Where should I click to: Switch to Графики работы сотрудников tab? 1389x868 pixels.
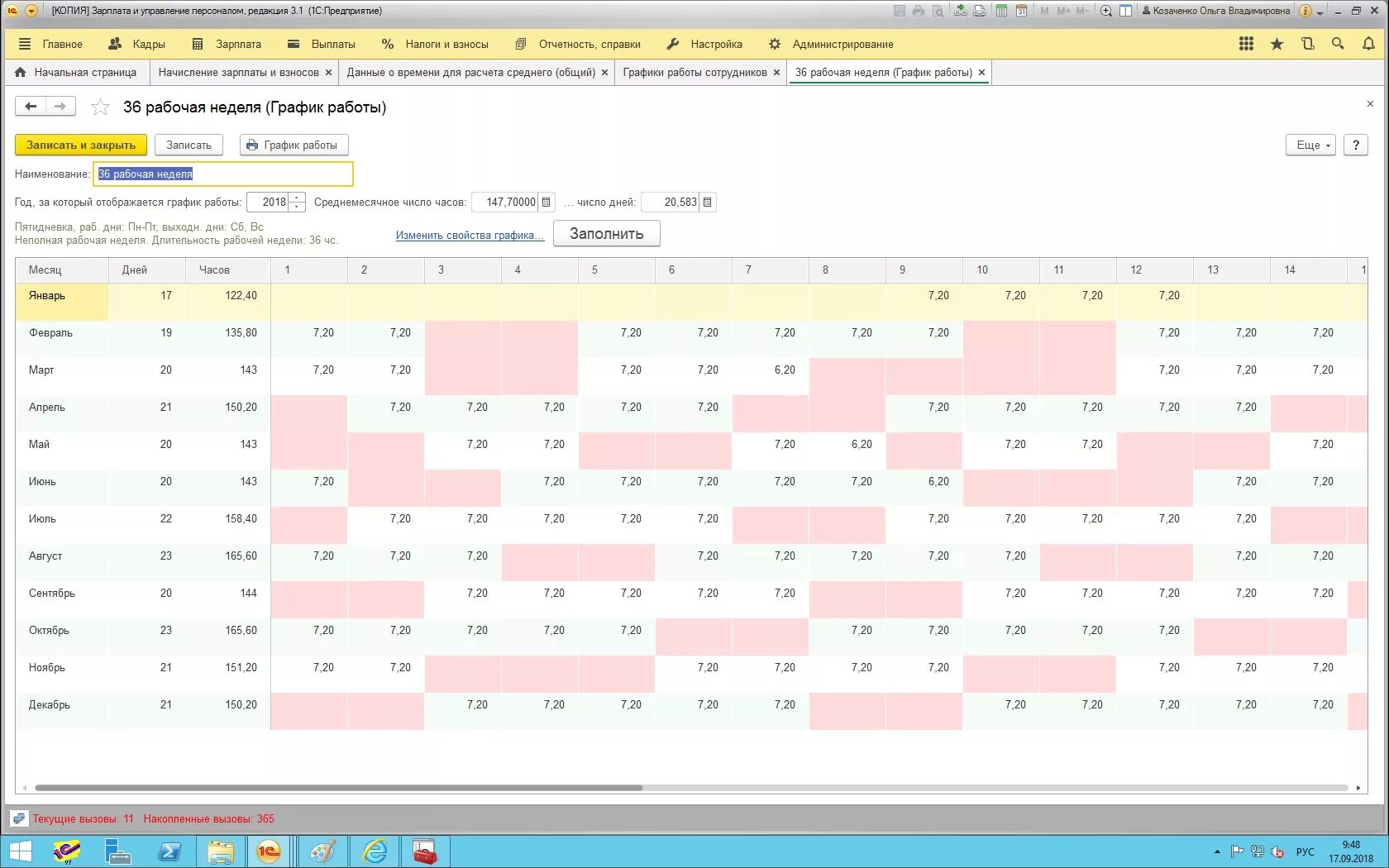(694, 73)
